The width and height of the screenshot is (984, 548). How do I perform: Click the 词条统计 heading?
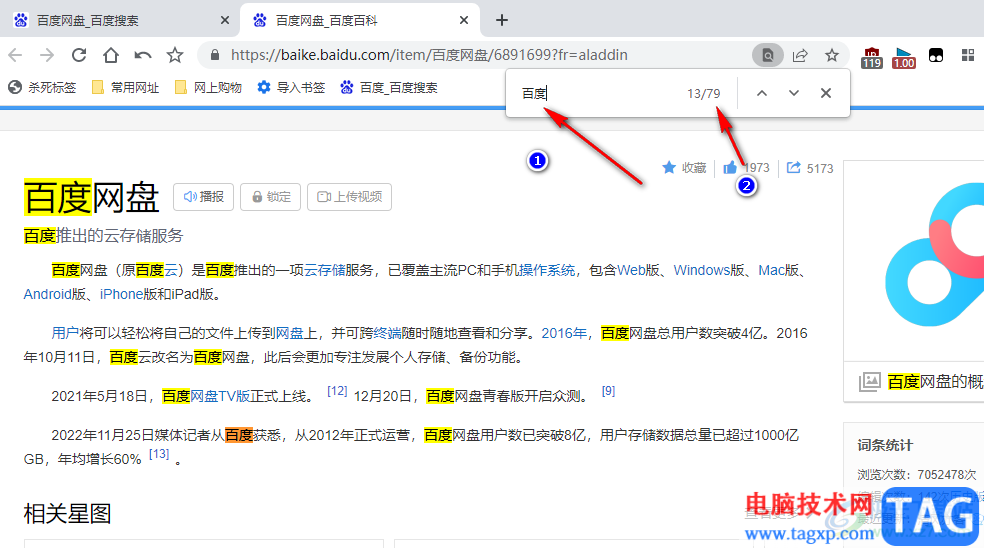[885, 446]
